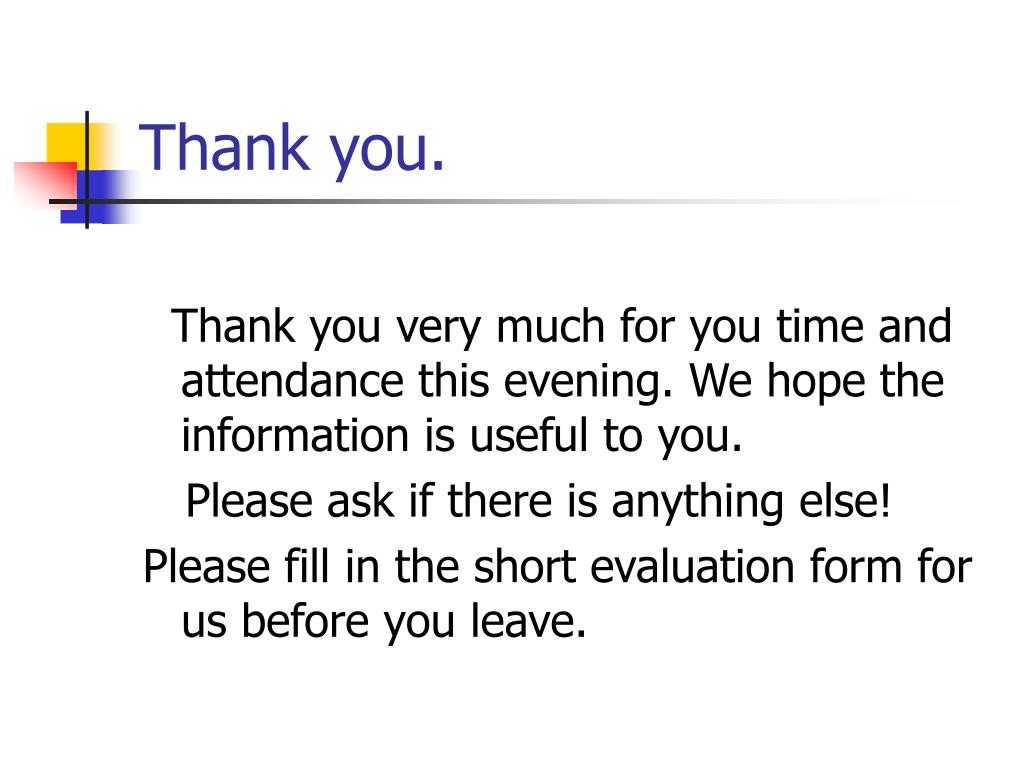Click the vertical black line beside the title
This screenshot has height=768, width=1024.
[x=87, y=170]
